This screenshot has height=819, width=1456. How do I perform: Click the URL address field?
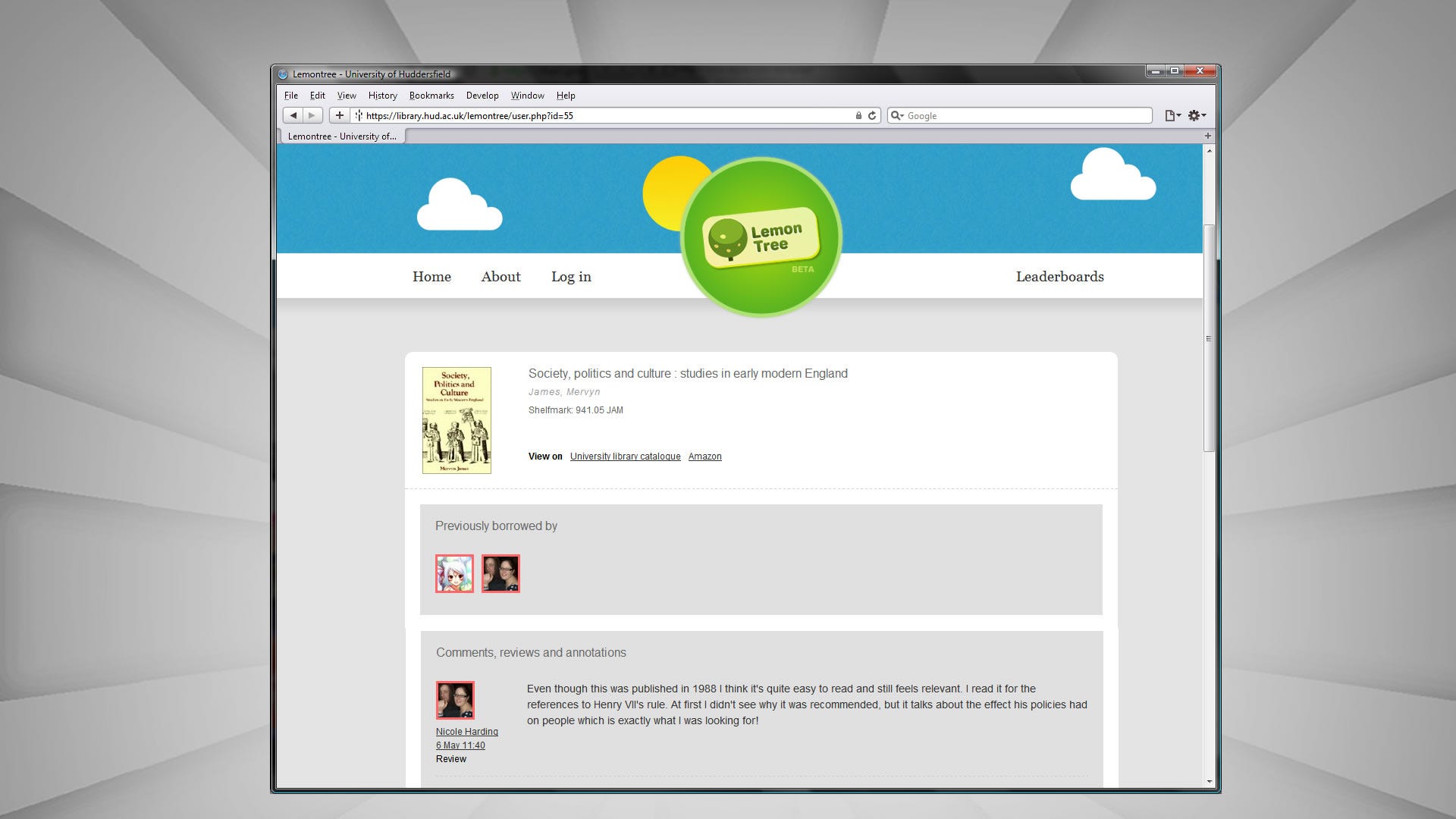(607, 115)
